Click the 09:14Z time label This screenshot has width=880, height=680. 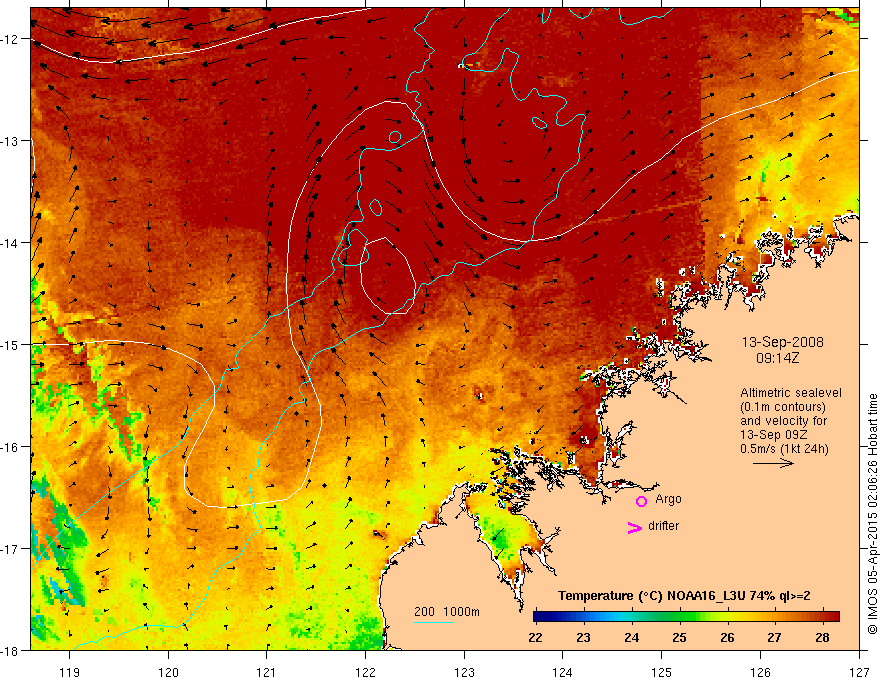(x=777, y=357)
